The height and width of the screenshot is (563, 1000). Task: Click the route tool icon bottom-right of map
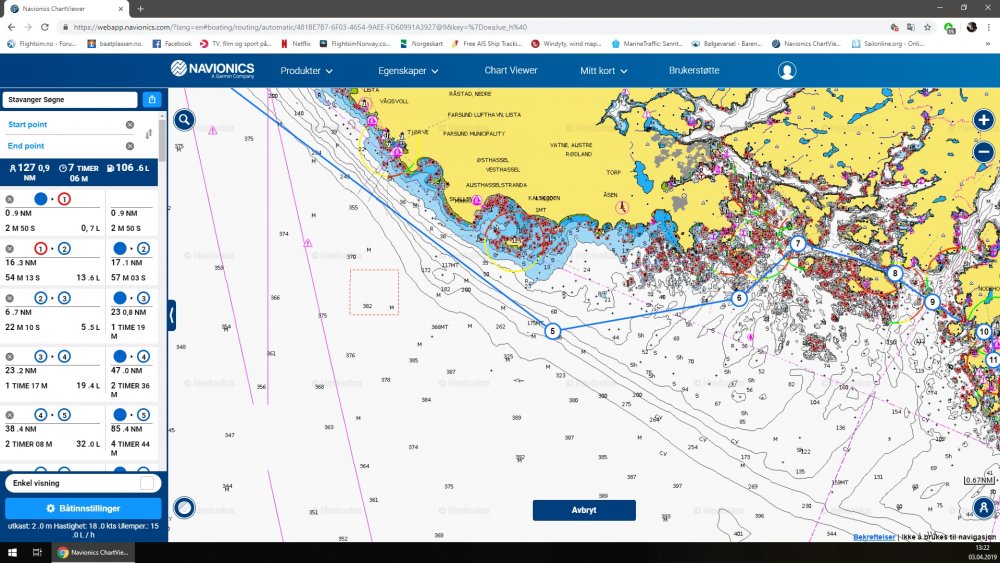click(x=983, y=508)
